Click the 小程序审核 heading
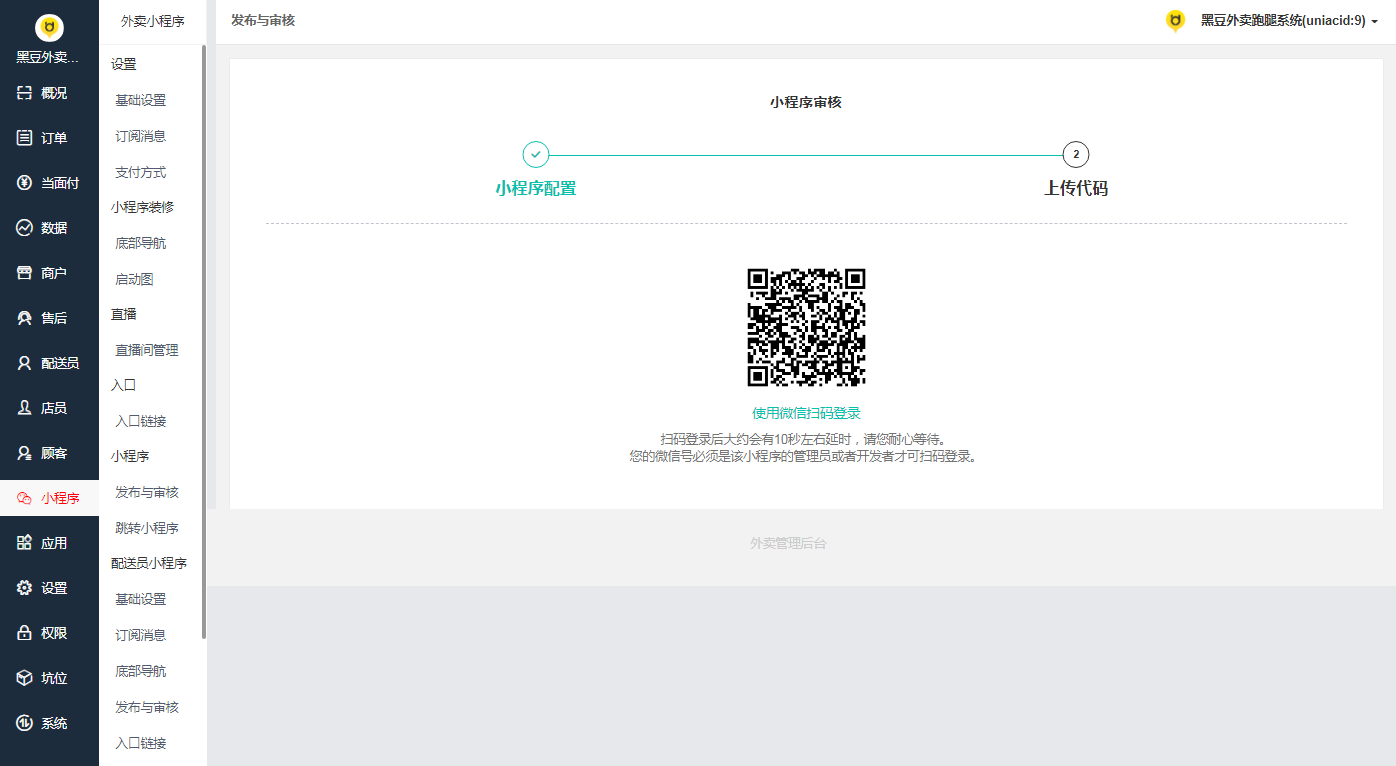Viewport: 1396px width, 766px height. point(806,102)
